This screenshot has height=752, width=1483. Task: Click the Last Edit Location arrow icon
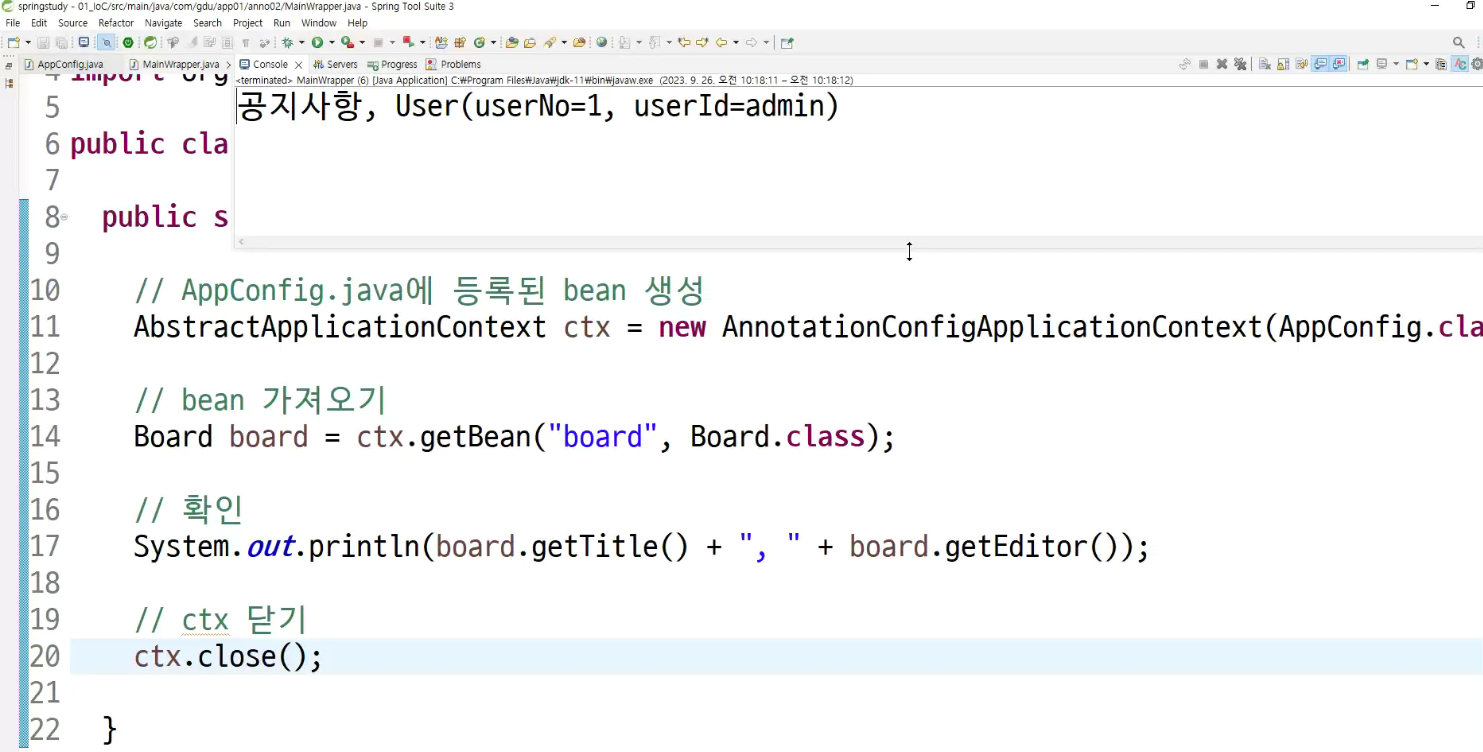click(684, 43)
